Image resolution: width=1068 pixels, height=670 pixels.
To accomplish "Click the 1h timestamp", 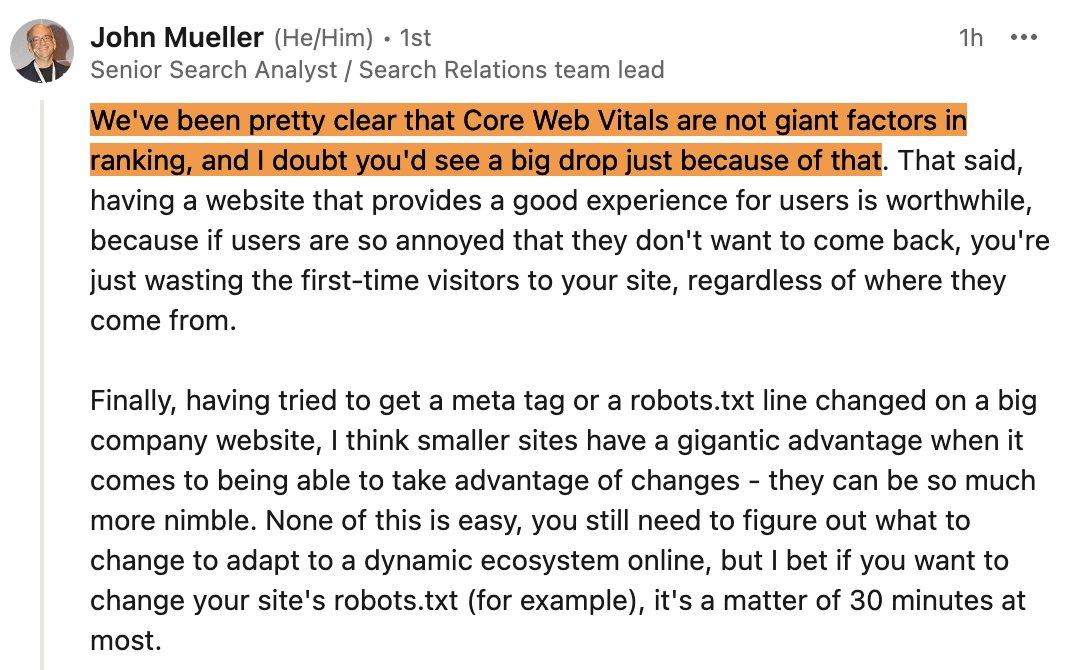I will coord(971,38).
